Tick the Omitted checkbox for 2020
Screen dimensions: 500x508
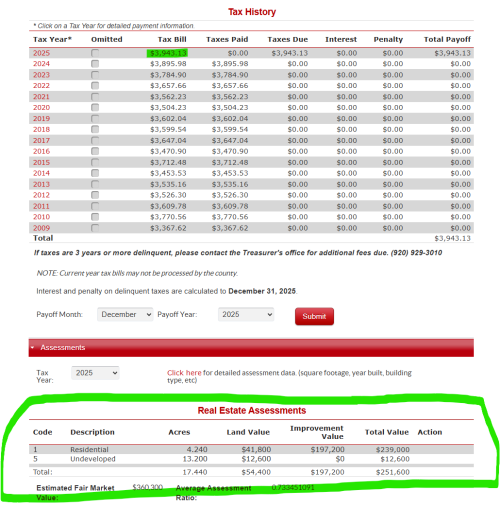tap(95, 107)
